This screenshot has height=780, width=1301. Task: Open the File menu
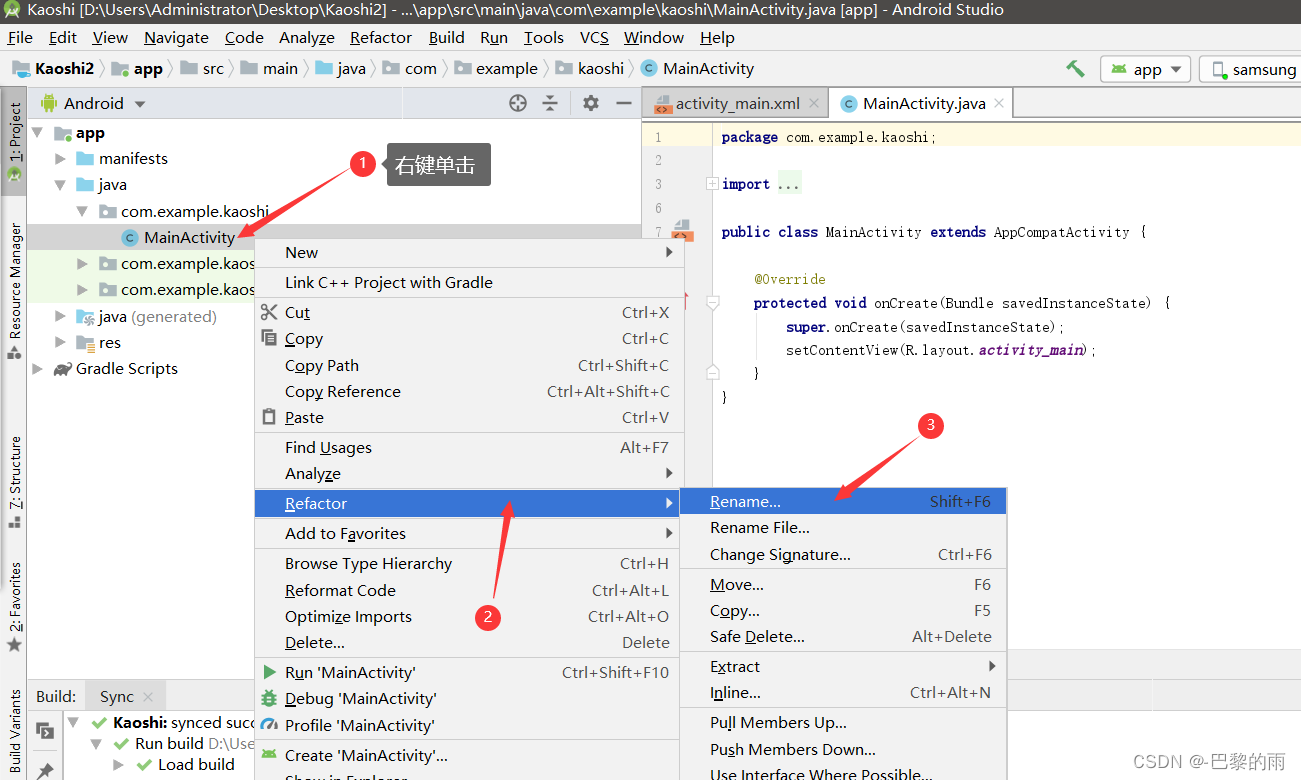20,37
